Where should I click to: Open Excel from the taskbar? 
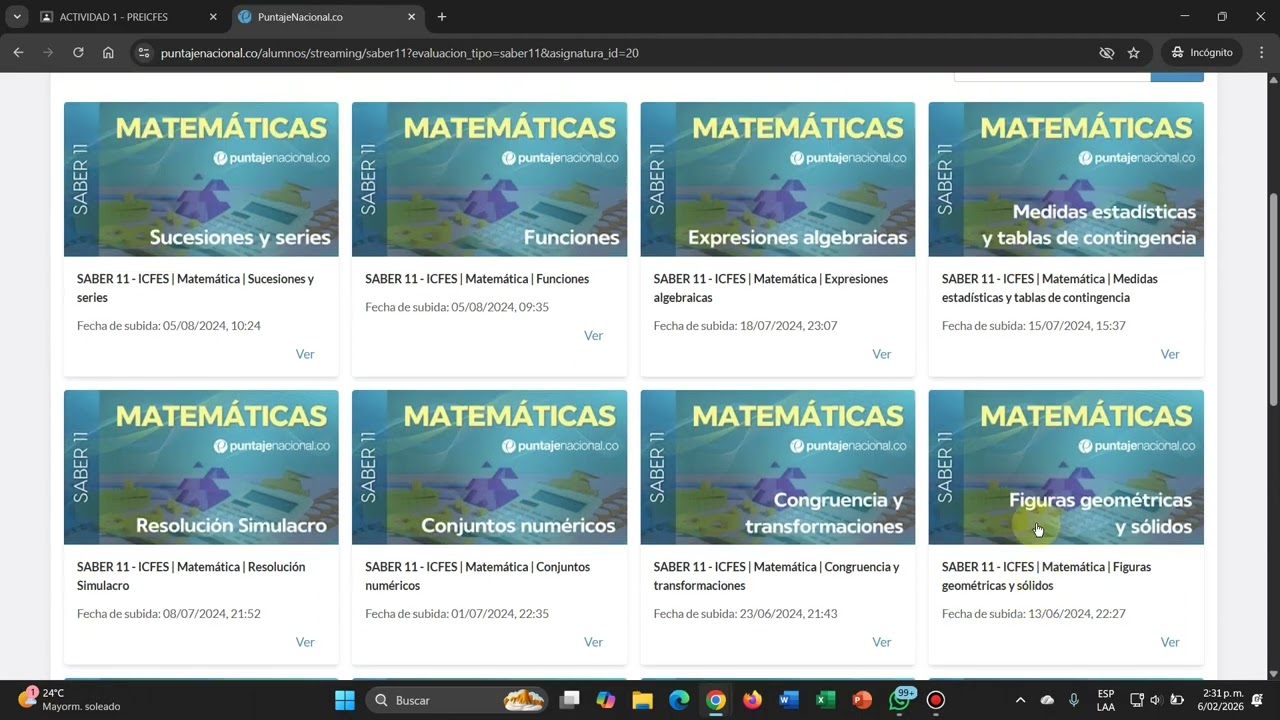pos(826,700)
